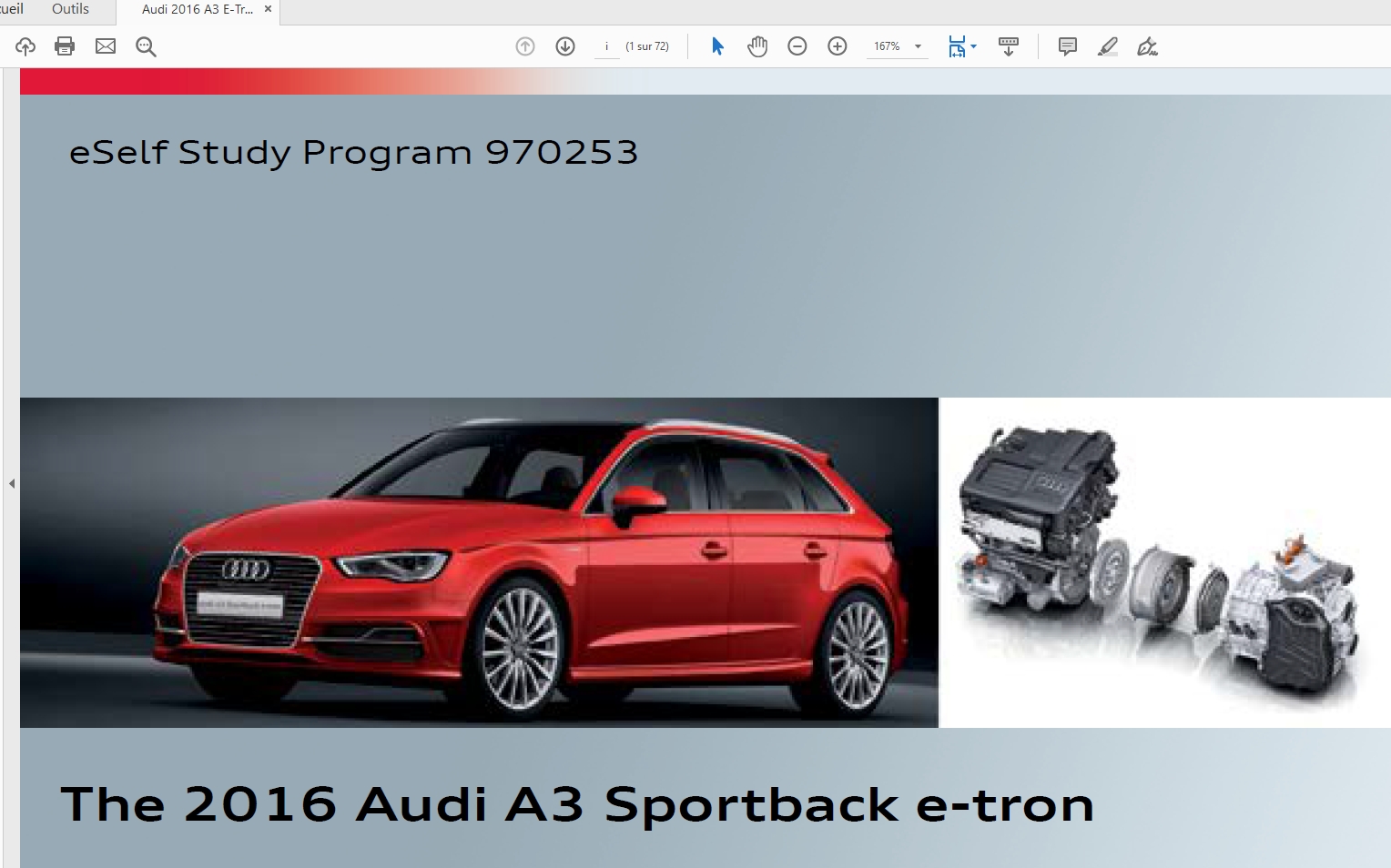Close the Audi 2016 A3 document tab
The image size is (1391, 868).
268,9
